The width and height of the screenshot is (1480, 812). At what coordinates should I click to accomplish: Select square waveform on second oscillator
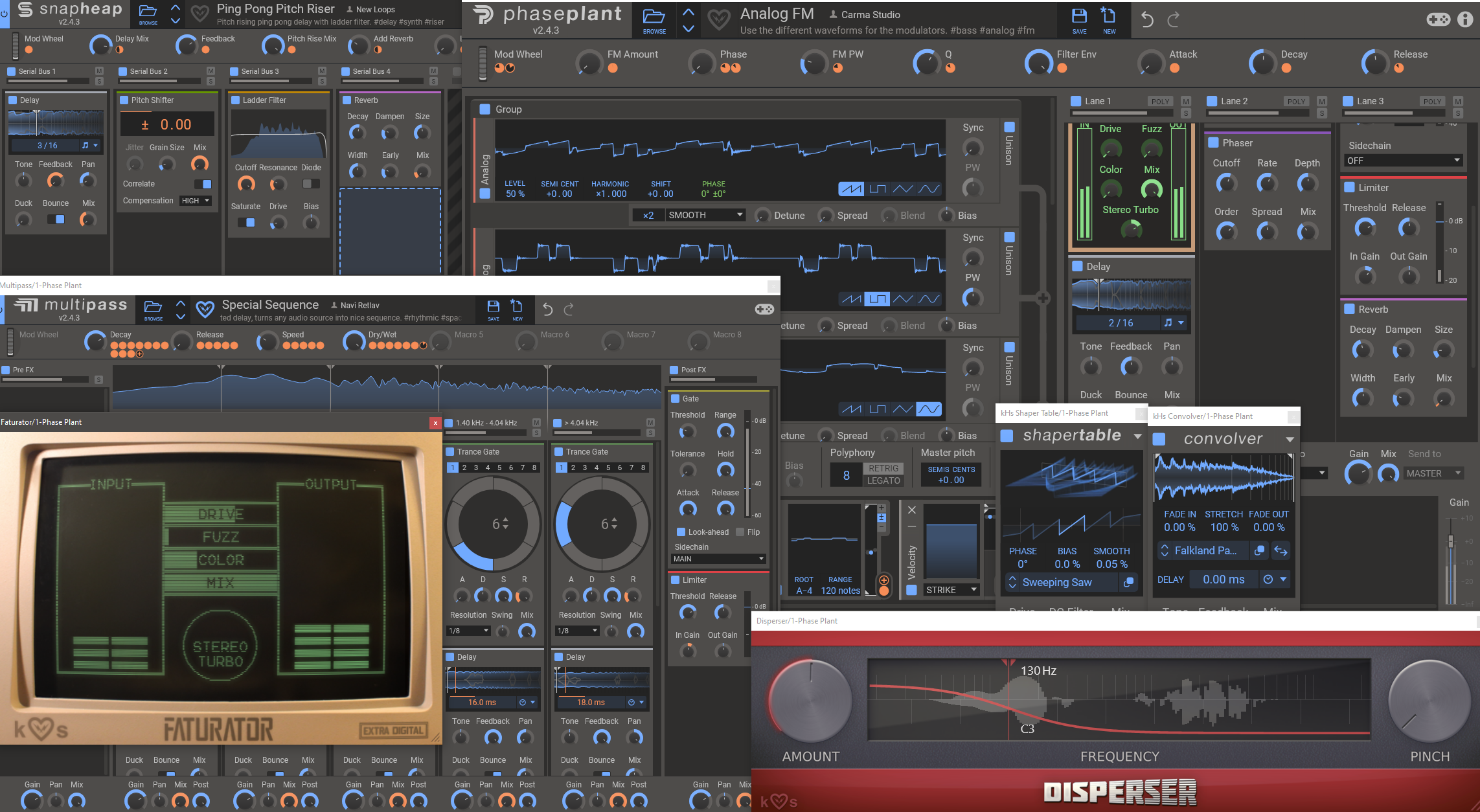tap(877, 299)
